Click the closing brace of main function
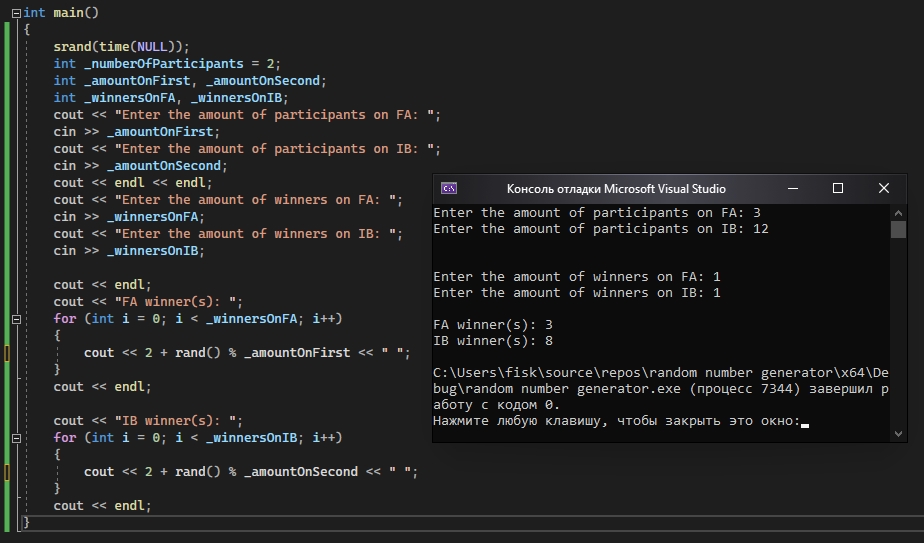Screen dimensions: 924x543 [27, 522]
